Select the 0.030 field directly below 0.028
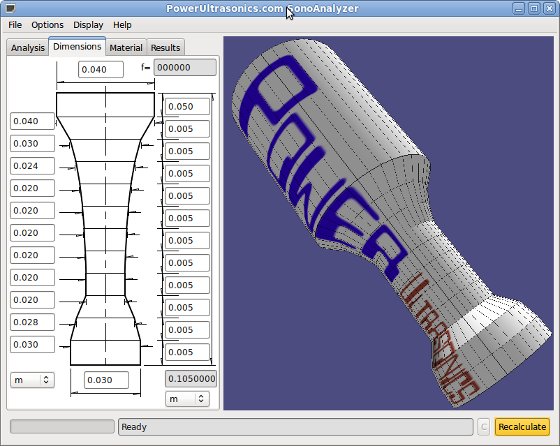The image size is (560, 446). (x=32, y=344)
